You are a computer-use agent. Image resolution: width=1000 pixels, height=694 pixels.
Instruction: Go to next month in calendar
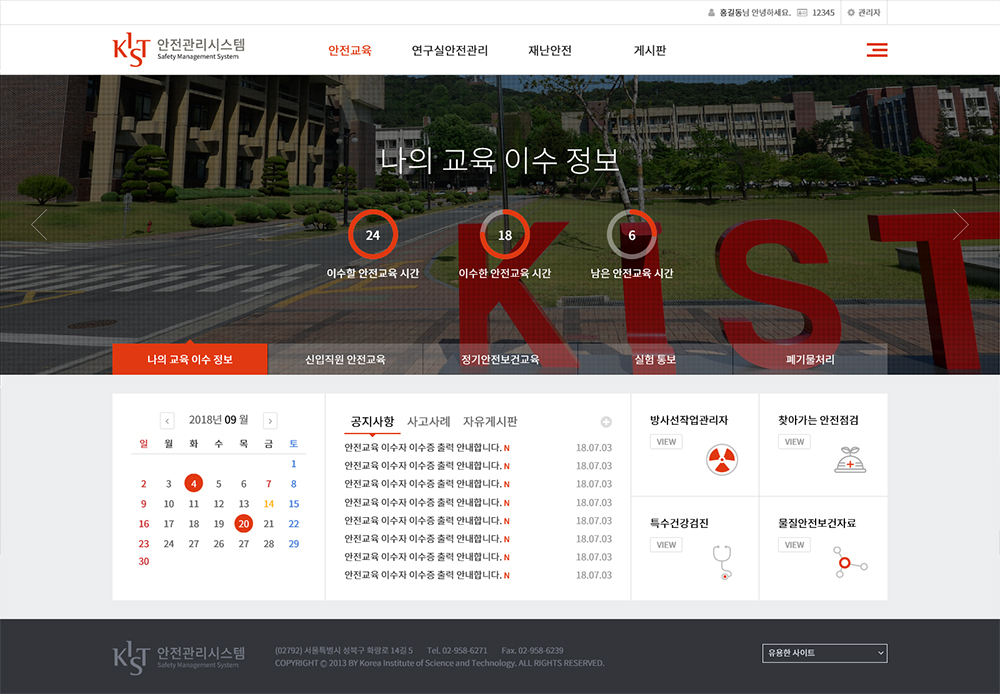pyautogui.click(x=270, y=421)
